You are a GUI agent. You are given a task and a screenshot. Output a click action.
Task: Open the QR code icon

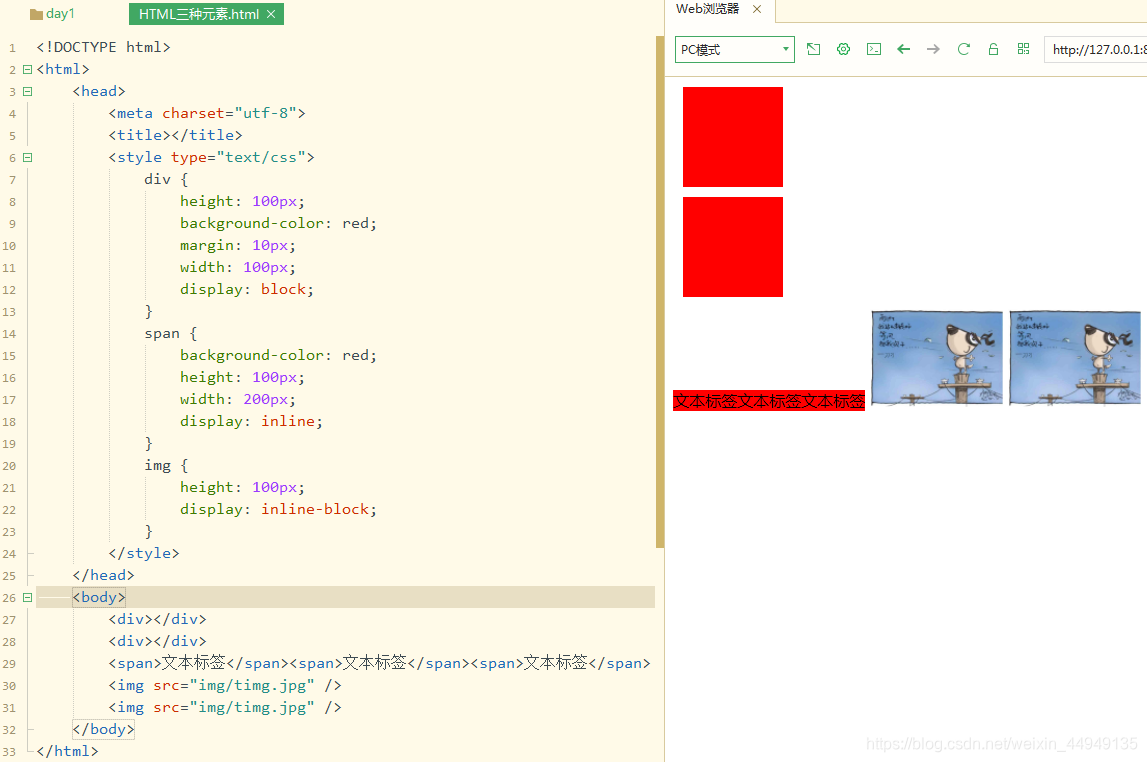[1023, 48]
